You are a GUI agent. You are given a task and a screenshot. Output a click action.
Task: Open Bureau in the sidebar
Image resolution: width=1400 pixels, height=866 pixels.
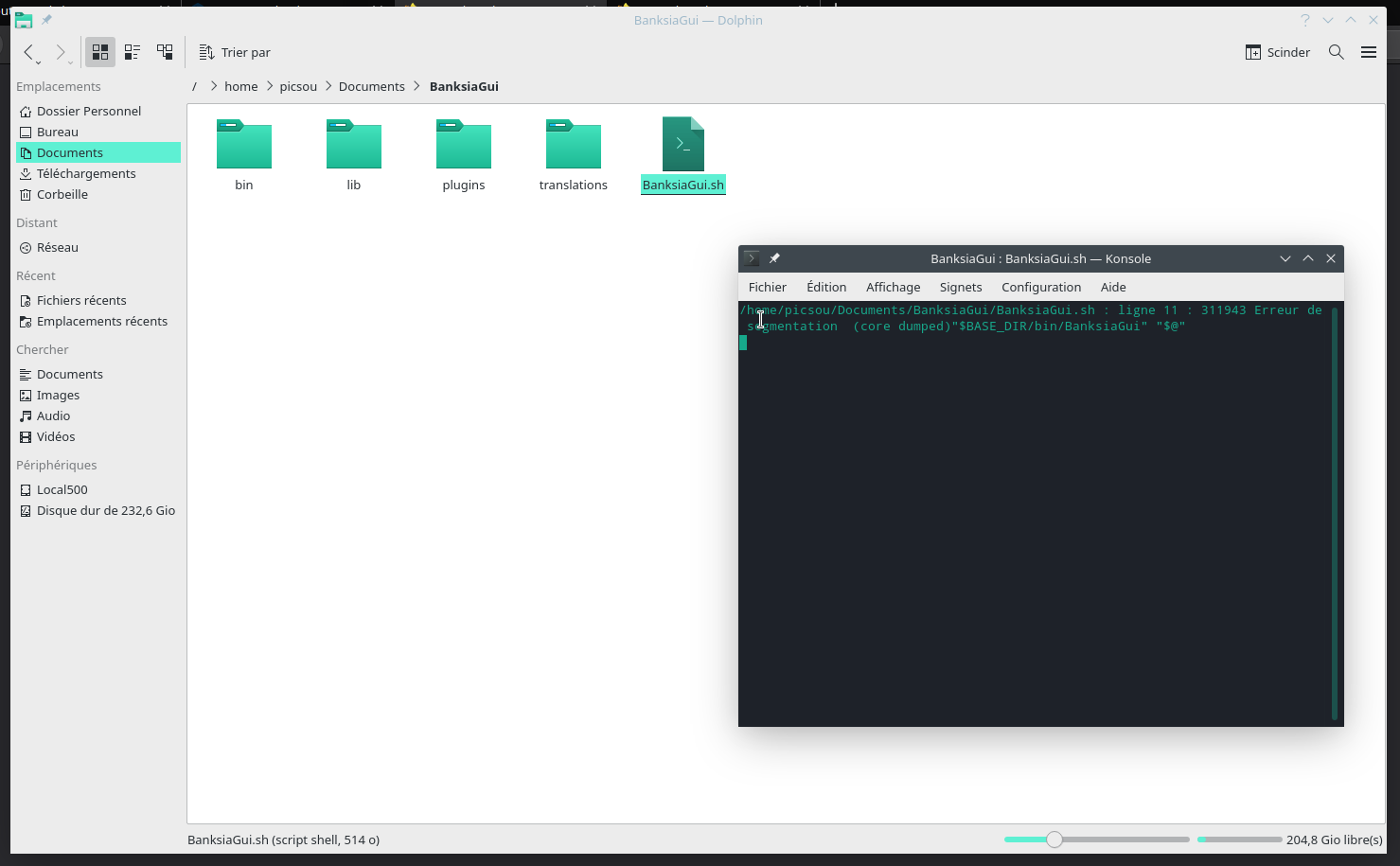click(x=98, y=132)
